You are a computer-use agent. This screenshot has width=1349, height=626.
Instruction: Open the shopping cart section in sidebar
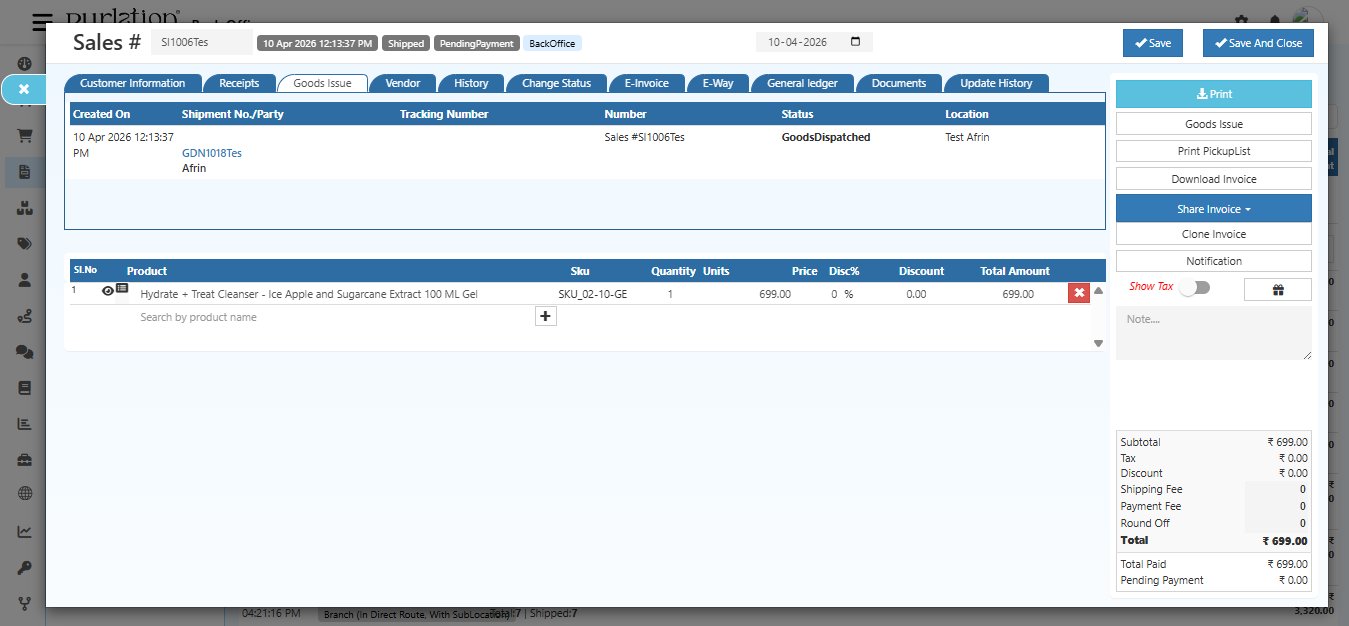point(23,135)
